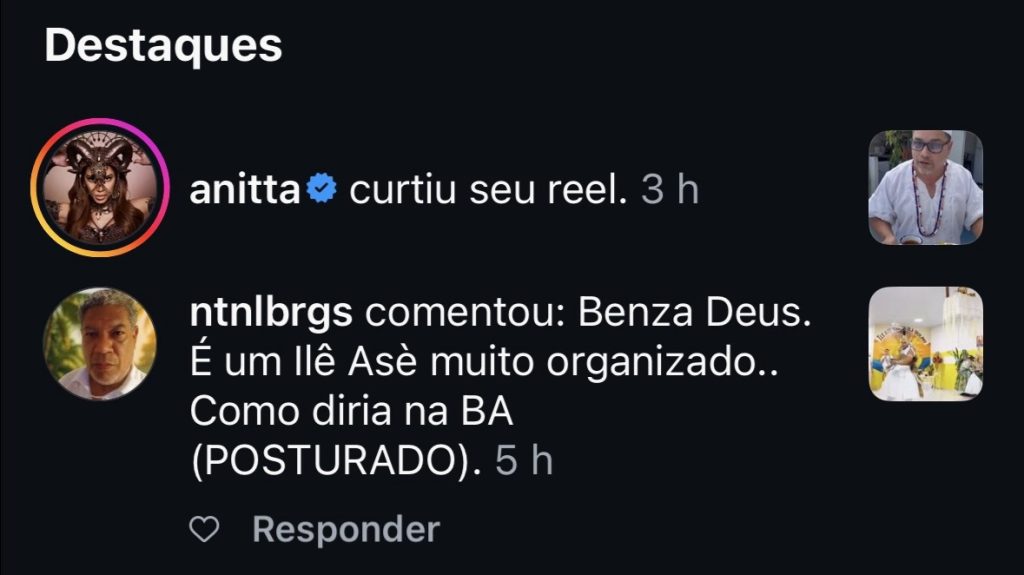This screenshot has height=575, width=1024.
Task: Click Anitta's verified badge
Action: click(322, 189)
